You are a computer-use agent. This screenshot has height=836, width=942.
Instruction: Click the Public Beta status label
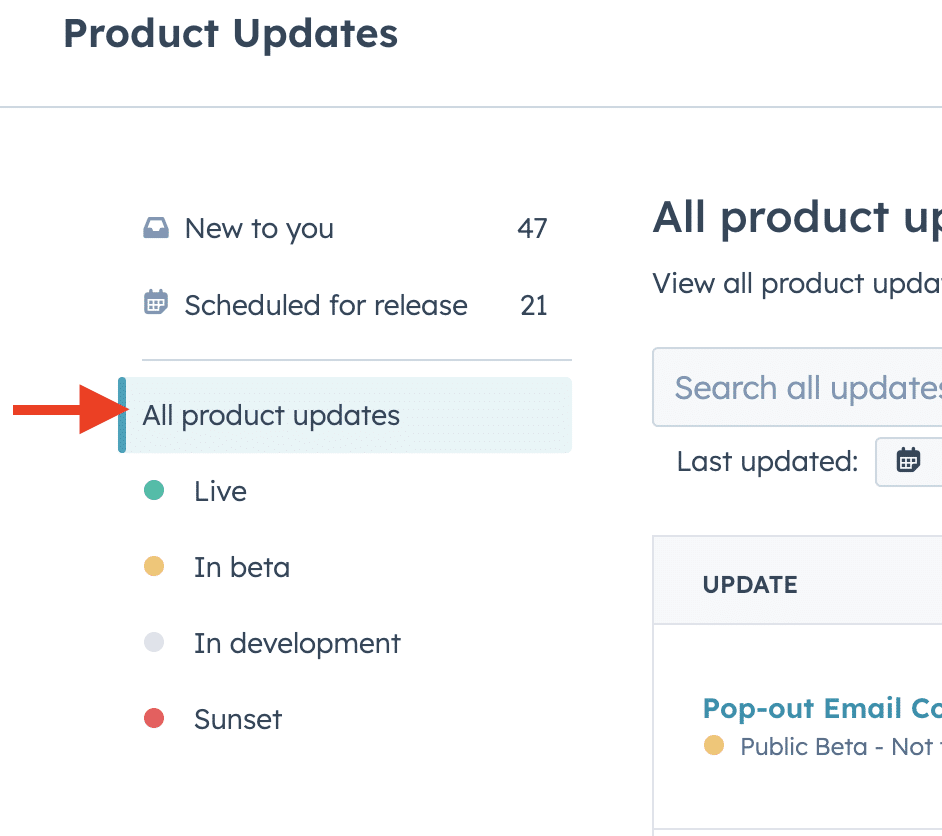[840, 747]
